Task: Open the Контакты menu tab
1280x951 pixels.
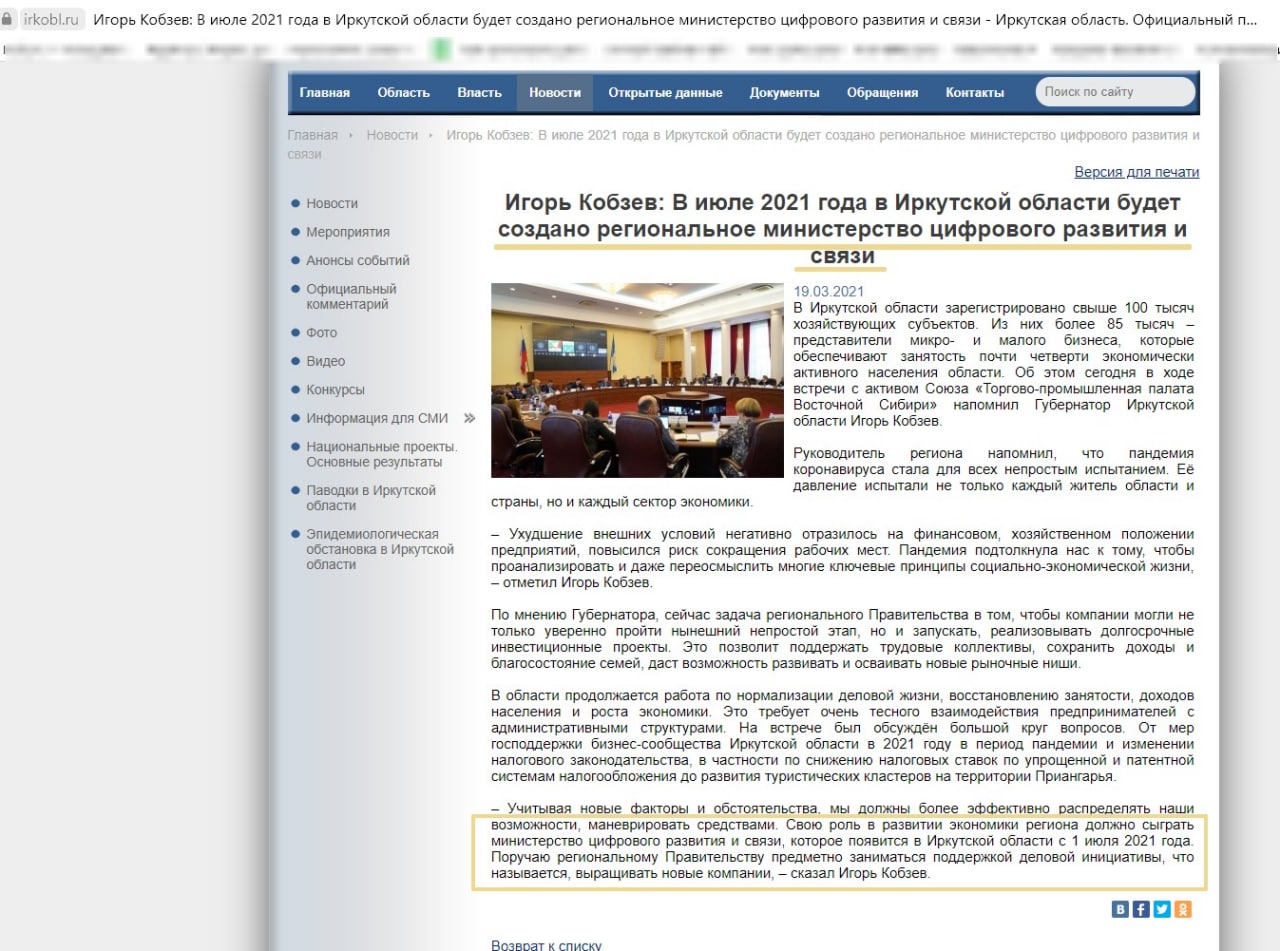Action: (x=975, y=92)
